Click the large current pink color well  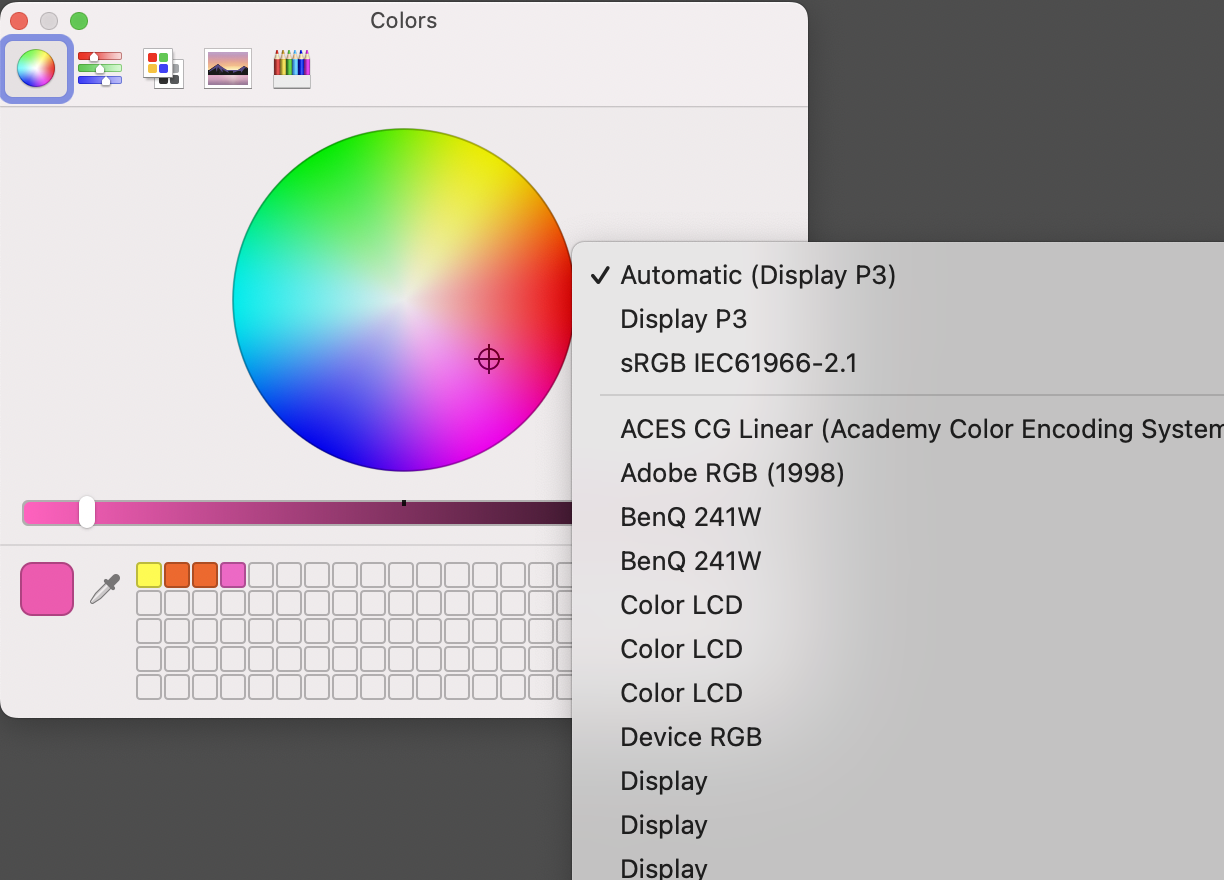pos(47,589)
